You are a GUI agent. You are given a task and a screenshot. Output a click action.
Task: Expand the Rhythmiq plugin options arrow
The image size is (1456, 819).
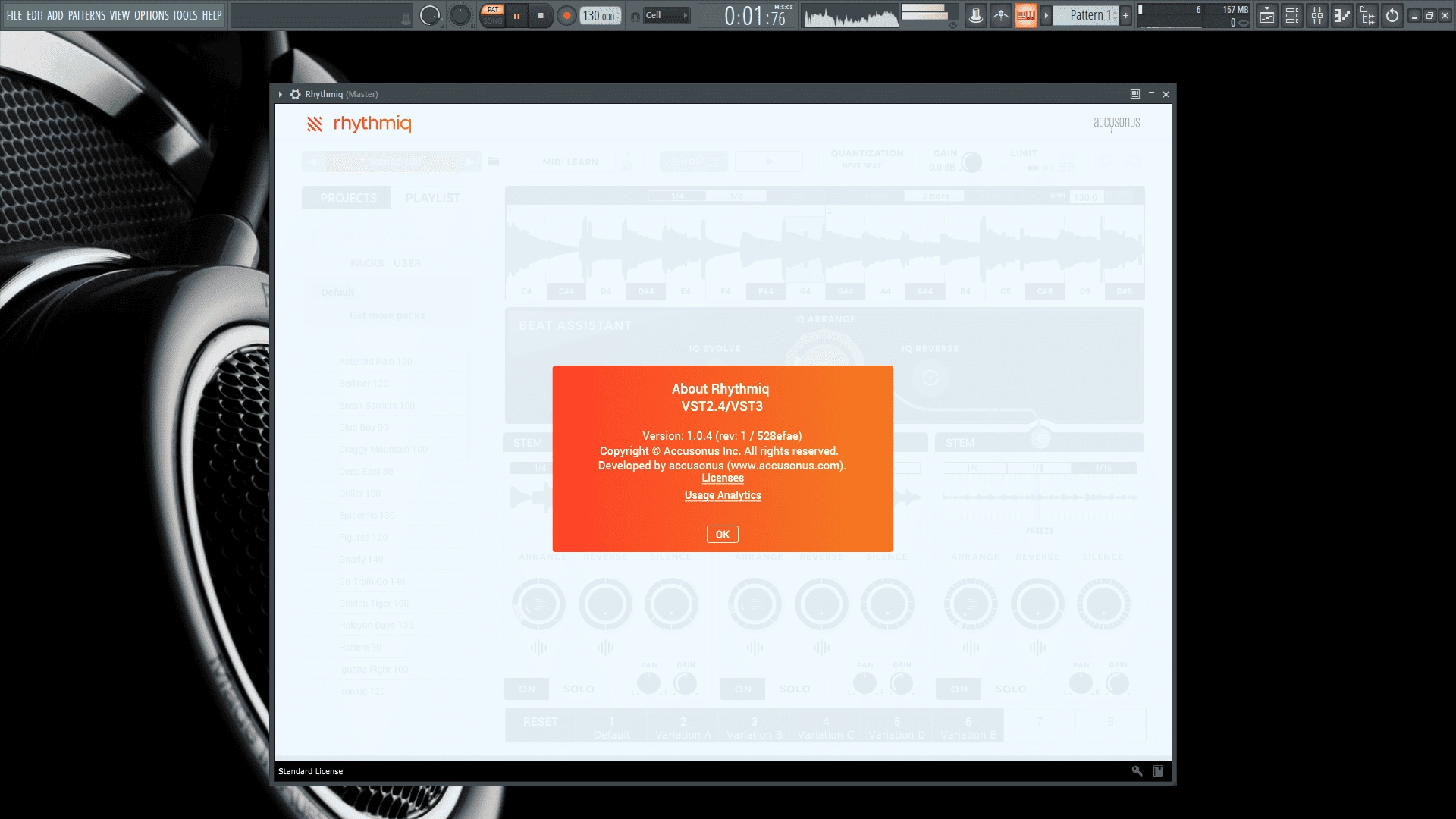[x=281, y=94]
